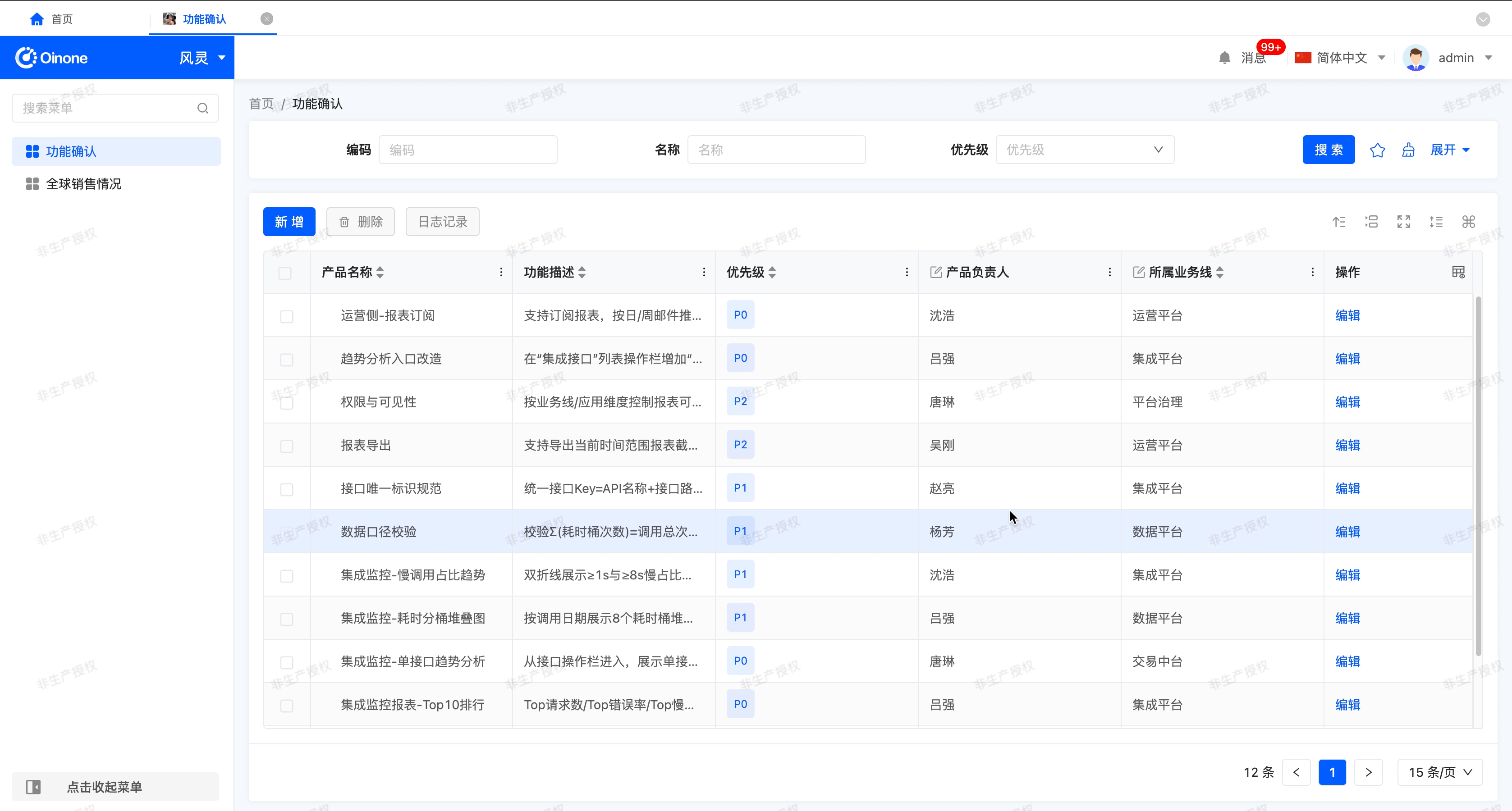
Task: Click the command shortcut icon in table toolbar
Action: [1468, 222]
